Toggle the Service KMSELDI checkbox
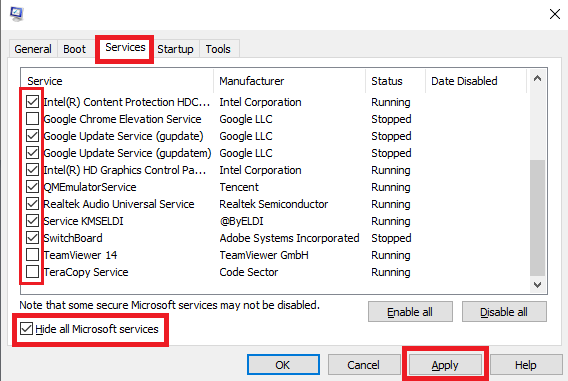This screenshot has width=568, height=381. pyautogui.click(x=33, y=221)
